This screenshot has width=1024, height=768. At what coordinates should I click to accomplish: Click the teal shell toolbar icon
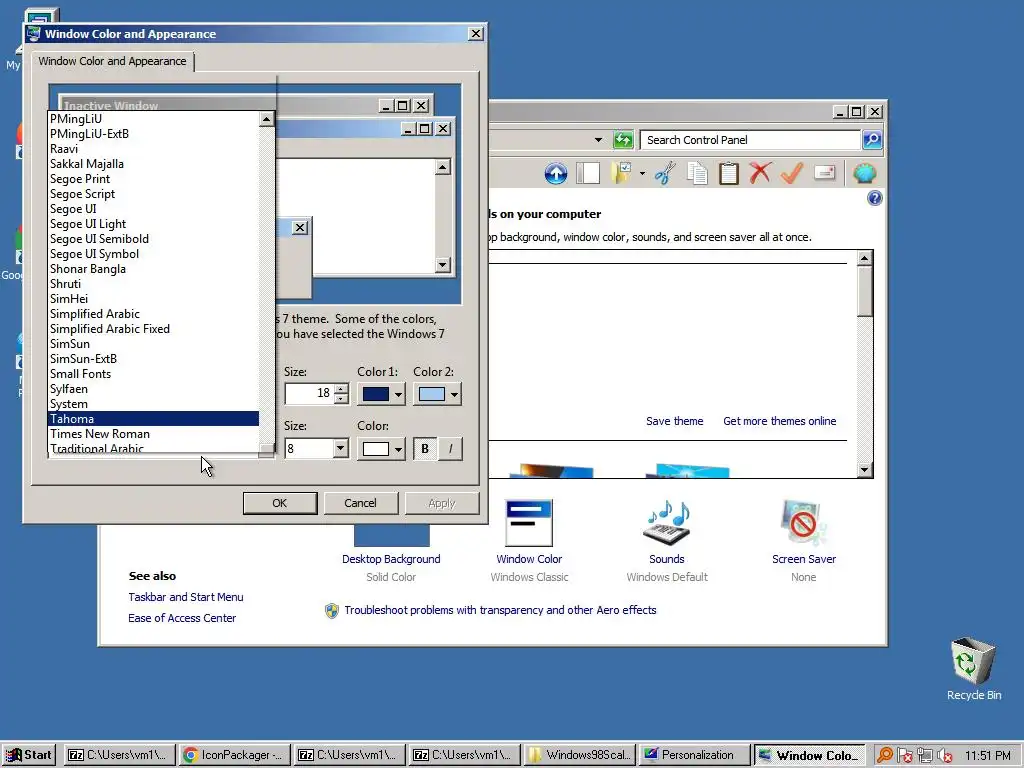pos(864,174)
